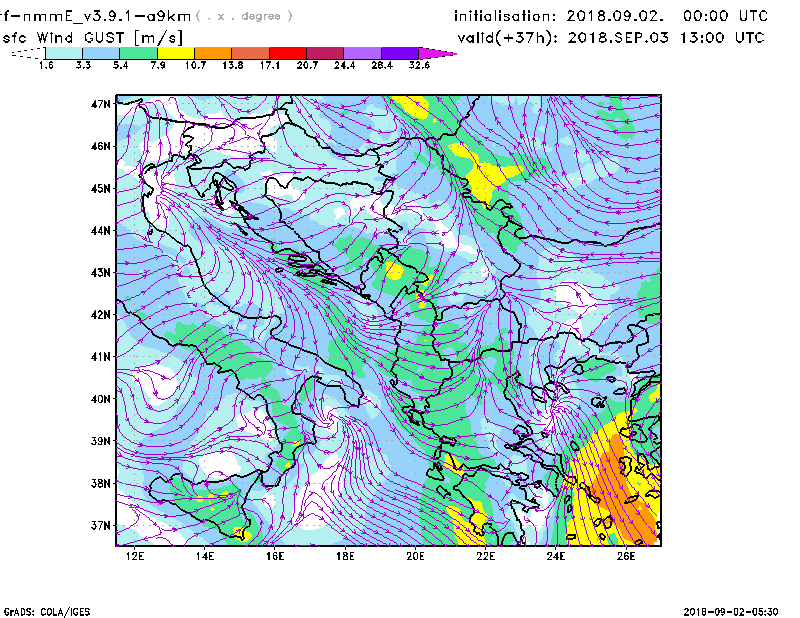Screen dimensions: 800x618
Task: Click the legend value 32.6
Action: click(419, 65)
